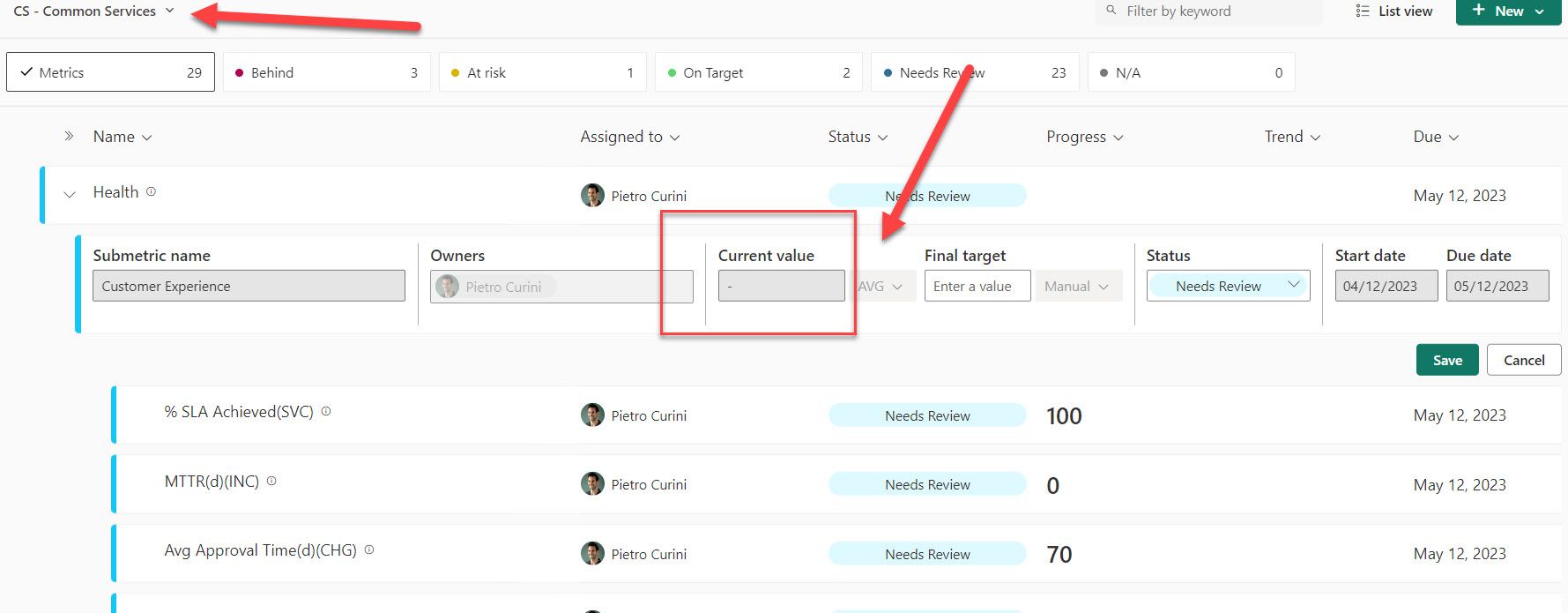Viewport: 1568px width, 613px height.
Task: Click the Save button
Action: click(x=1447, y=360)
